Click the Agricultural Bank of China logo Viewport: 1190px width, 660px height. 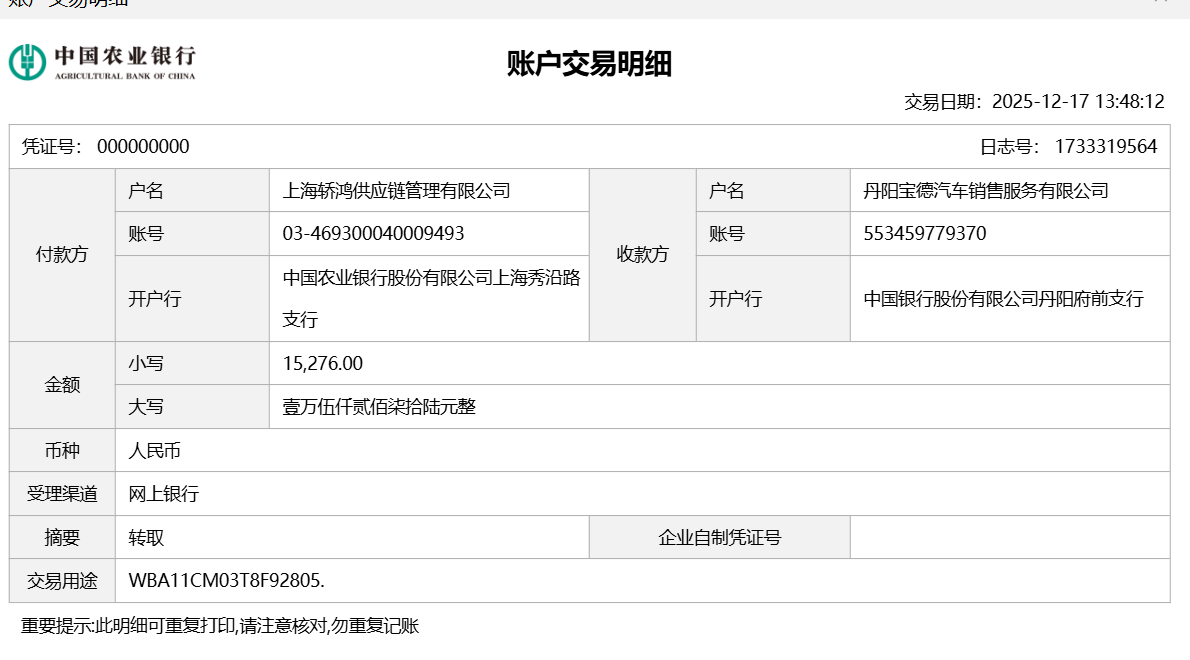point(102,62)
